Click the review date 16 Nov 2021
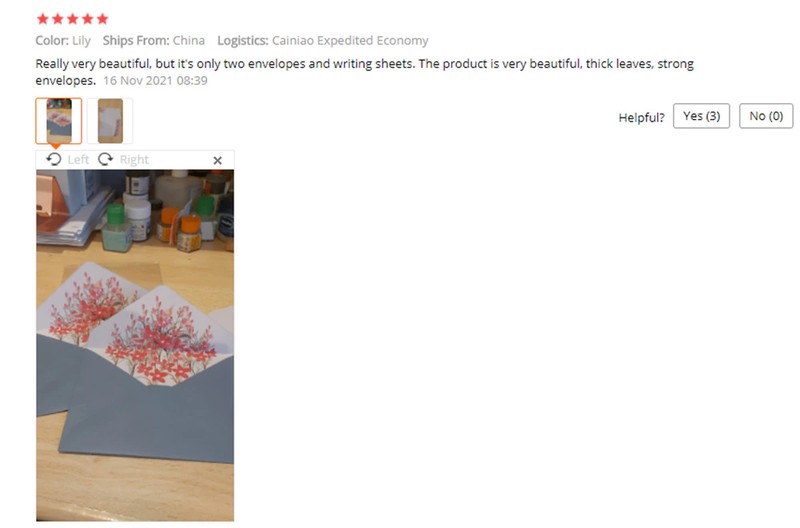 coord(155,81)
